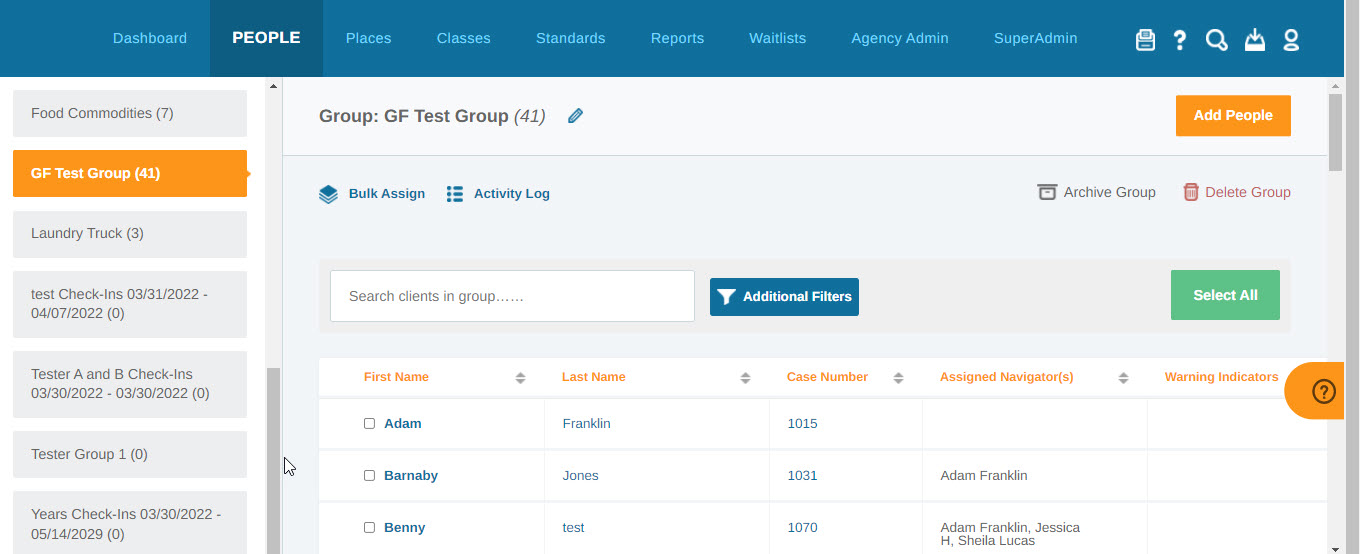Screen dimensions: 1360x554
Task: Open the Classes tab
Action: click(463, 38)
